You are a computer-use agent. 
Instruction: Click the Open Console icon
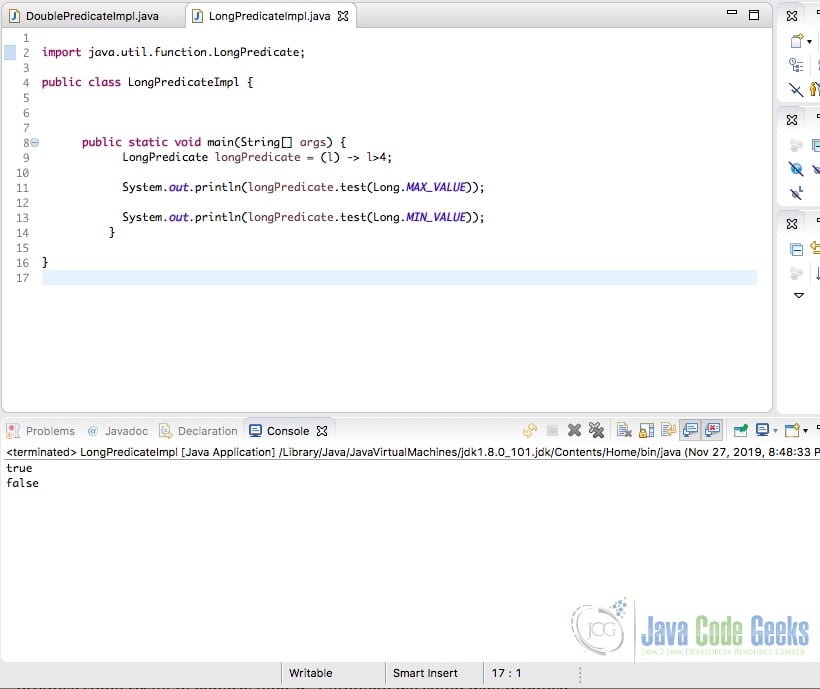tap(792, 430)
